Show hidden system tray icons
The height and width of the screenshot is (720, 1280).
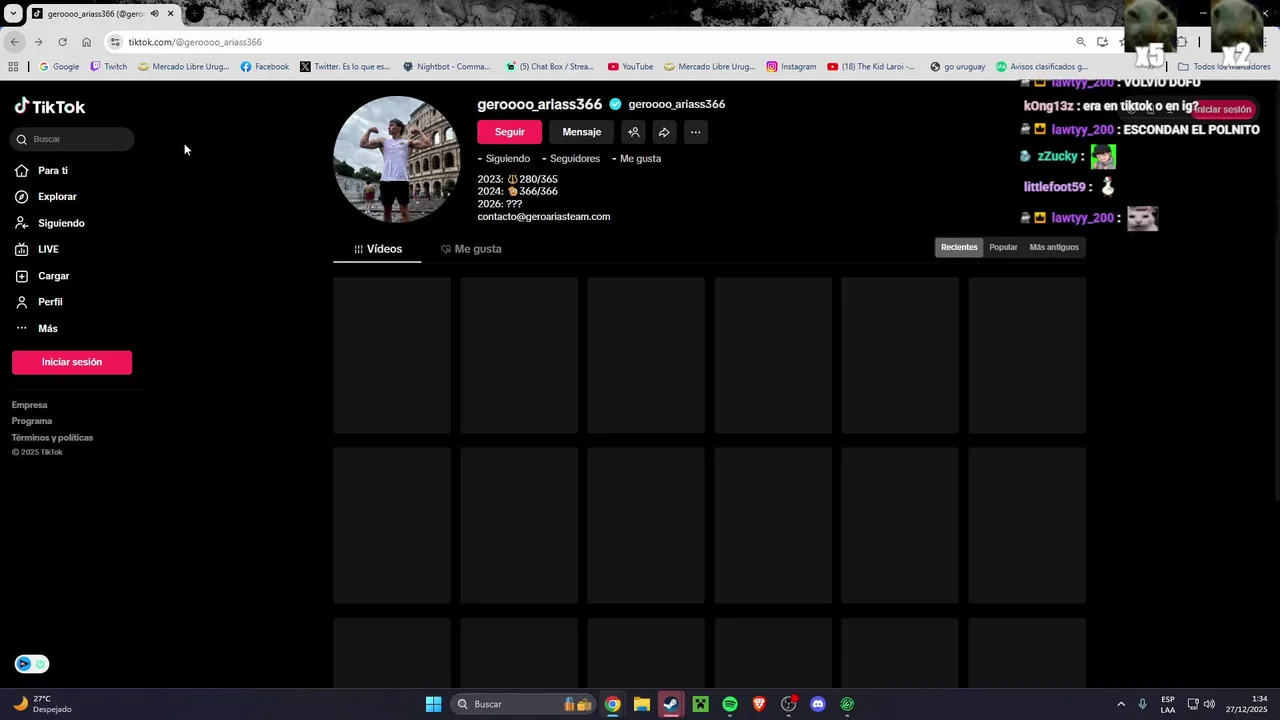coord(1121,704)
